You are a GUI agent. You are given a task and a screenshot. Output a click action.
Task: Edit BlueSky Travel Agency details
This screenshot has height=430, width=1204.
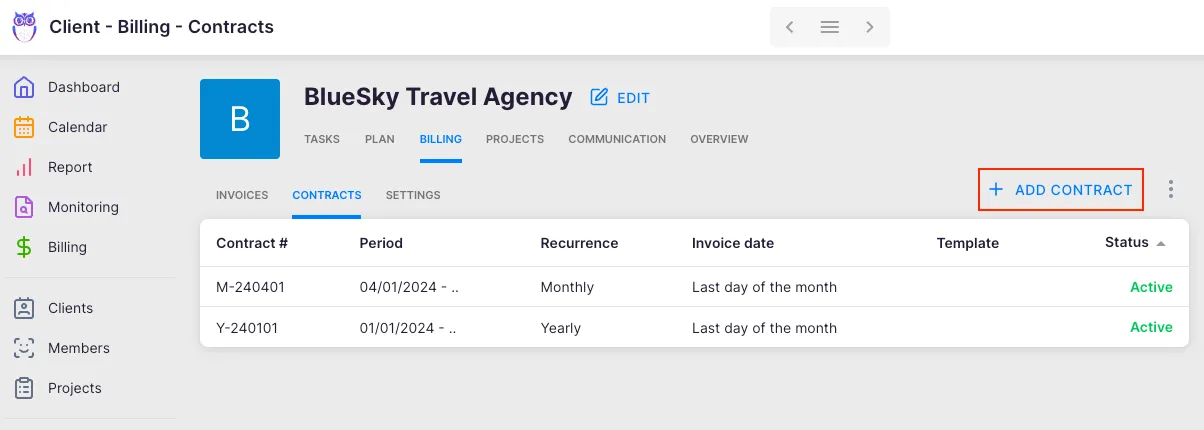pos(620,98)
